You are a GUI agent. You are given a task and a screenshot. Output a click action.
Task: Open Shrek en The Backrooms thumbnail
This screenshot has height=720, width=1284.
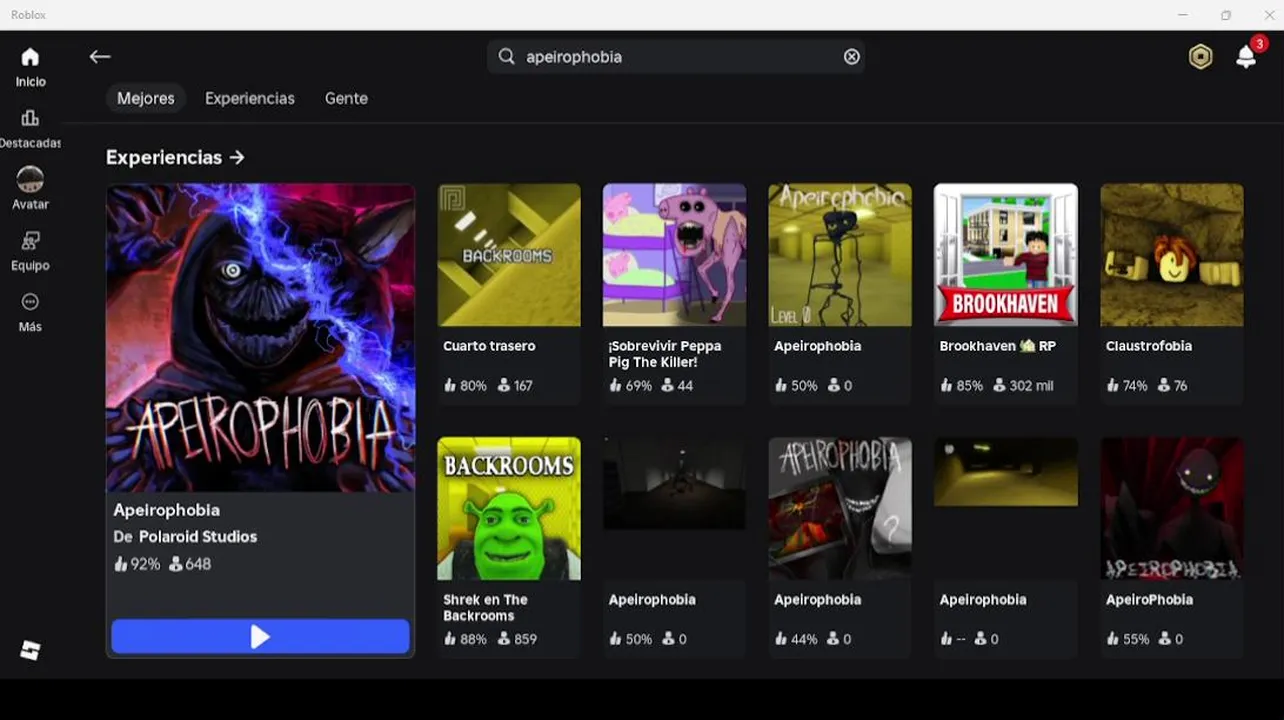509,509
